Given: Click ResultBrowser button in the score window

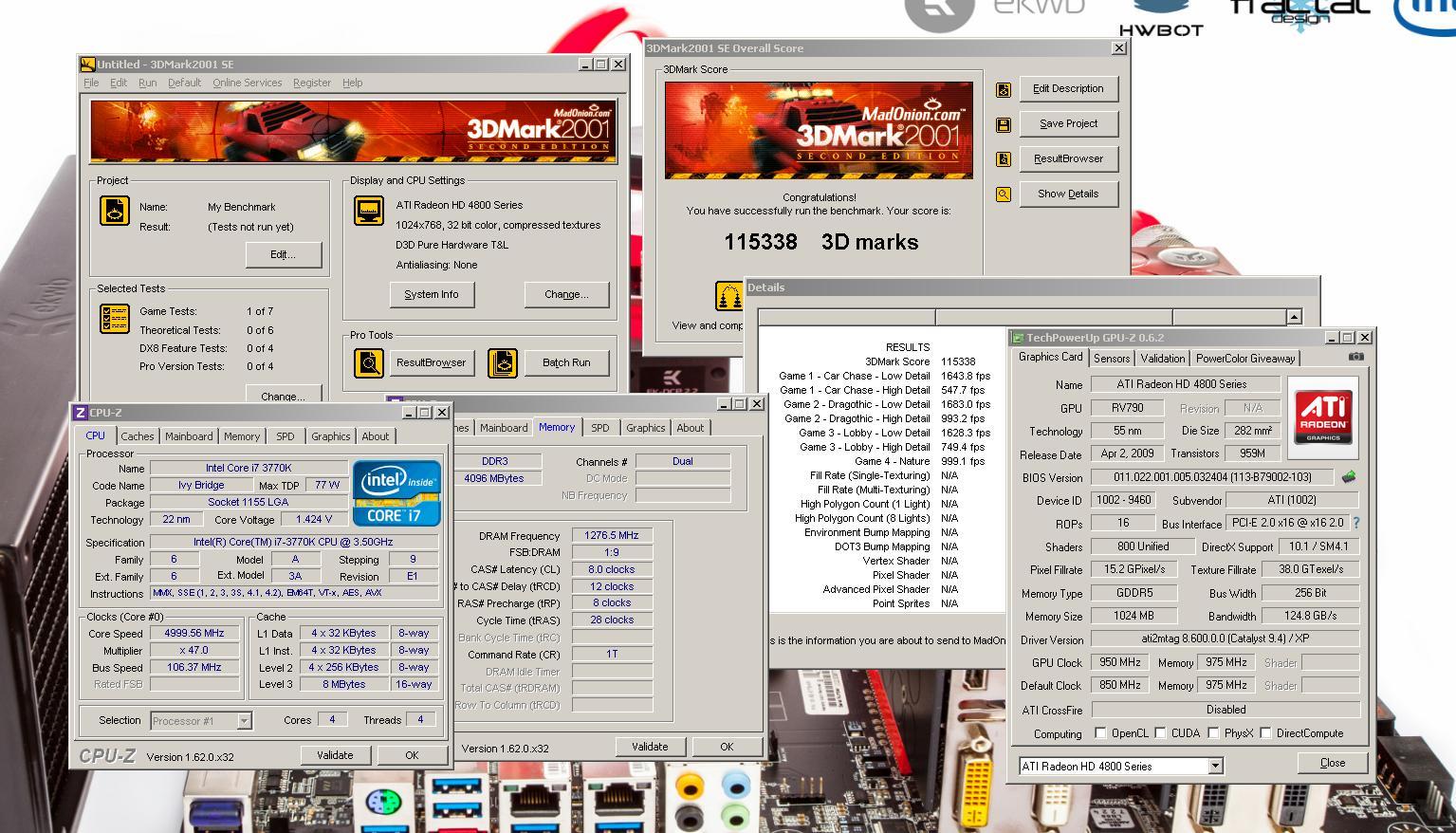Looking at the screenshot, I should [x=1068, y=159].
